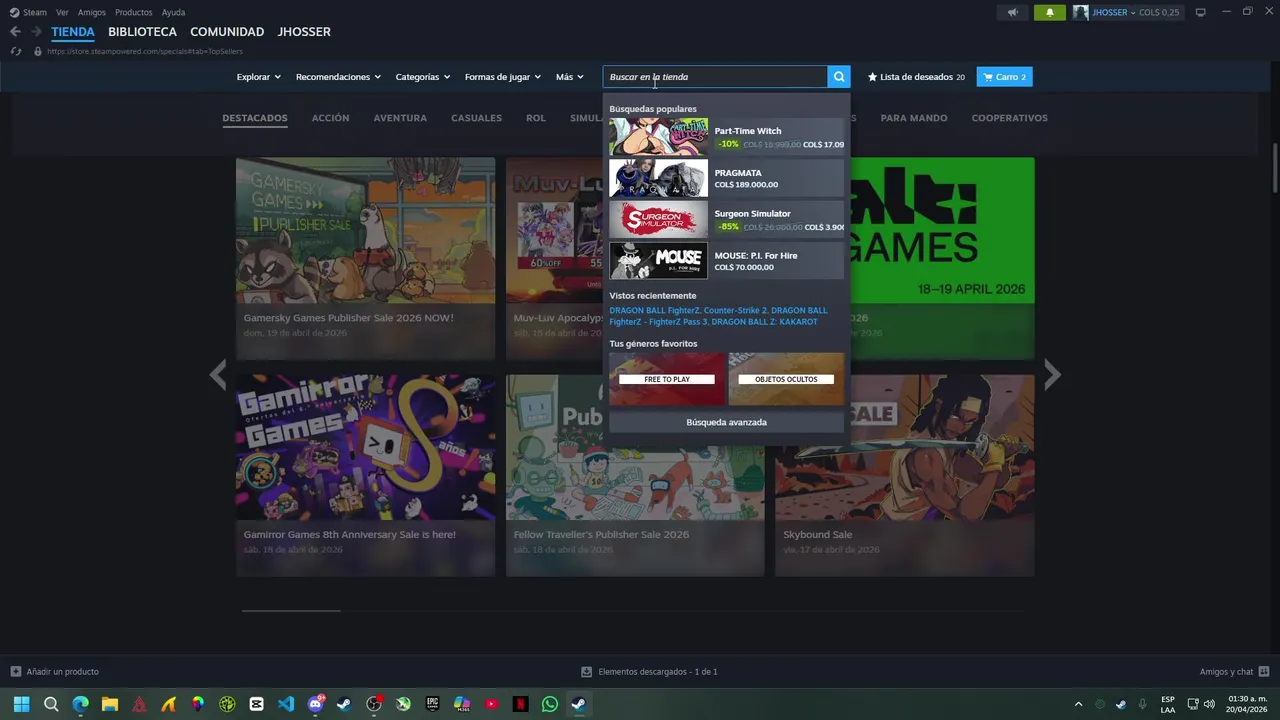1280x720 pixels.
Task: Open the Part-Time Witch search result
Action: coord(726,137)
